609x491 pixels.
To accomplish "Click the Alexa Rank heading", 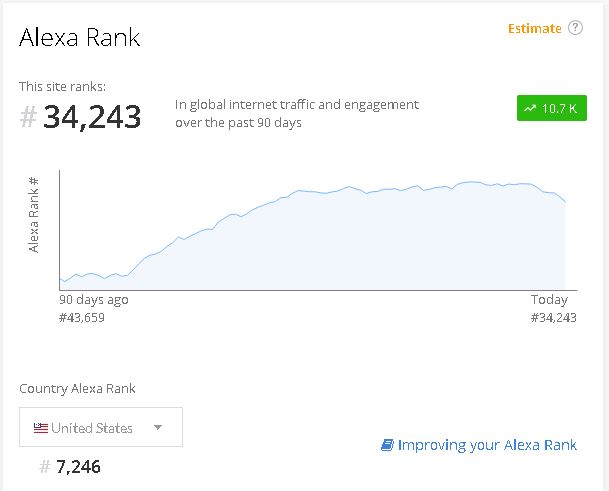I will tap(80, 38).
